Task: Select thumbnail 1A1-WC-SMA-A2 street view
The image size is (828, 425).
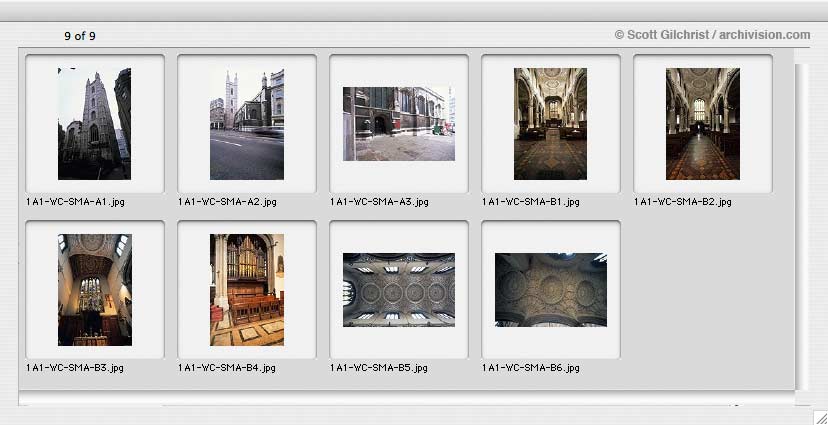Action: click(x=247, y=124)
